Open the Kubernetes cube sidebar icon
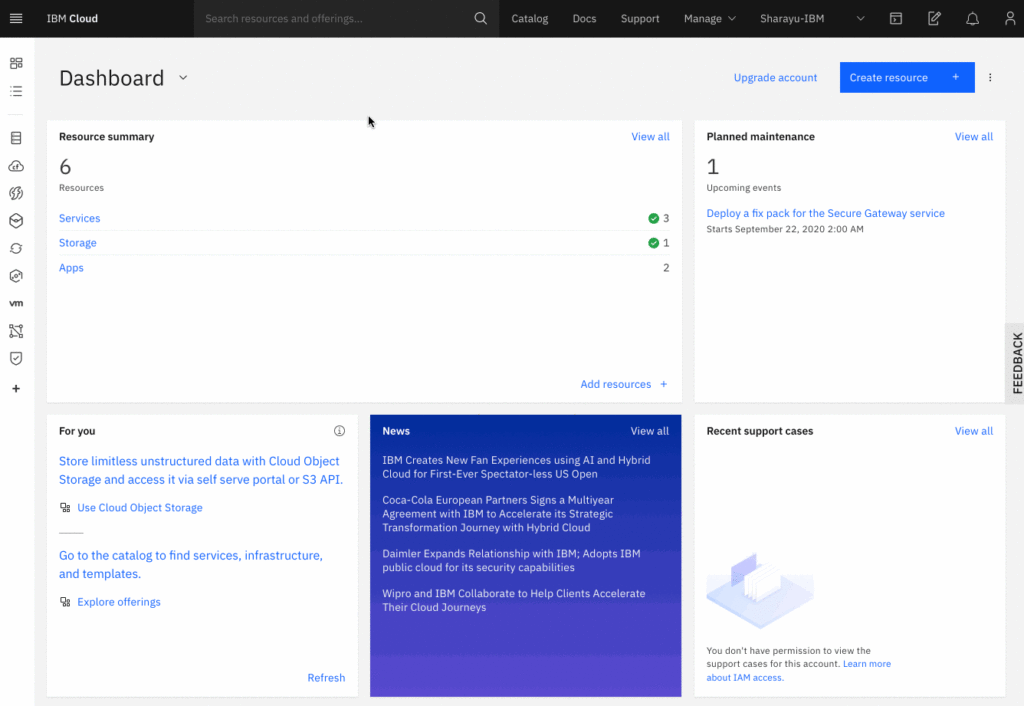This screenshot has width=1024, height=706. click(16, 221)
